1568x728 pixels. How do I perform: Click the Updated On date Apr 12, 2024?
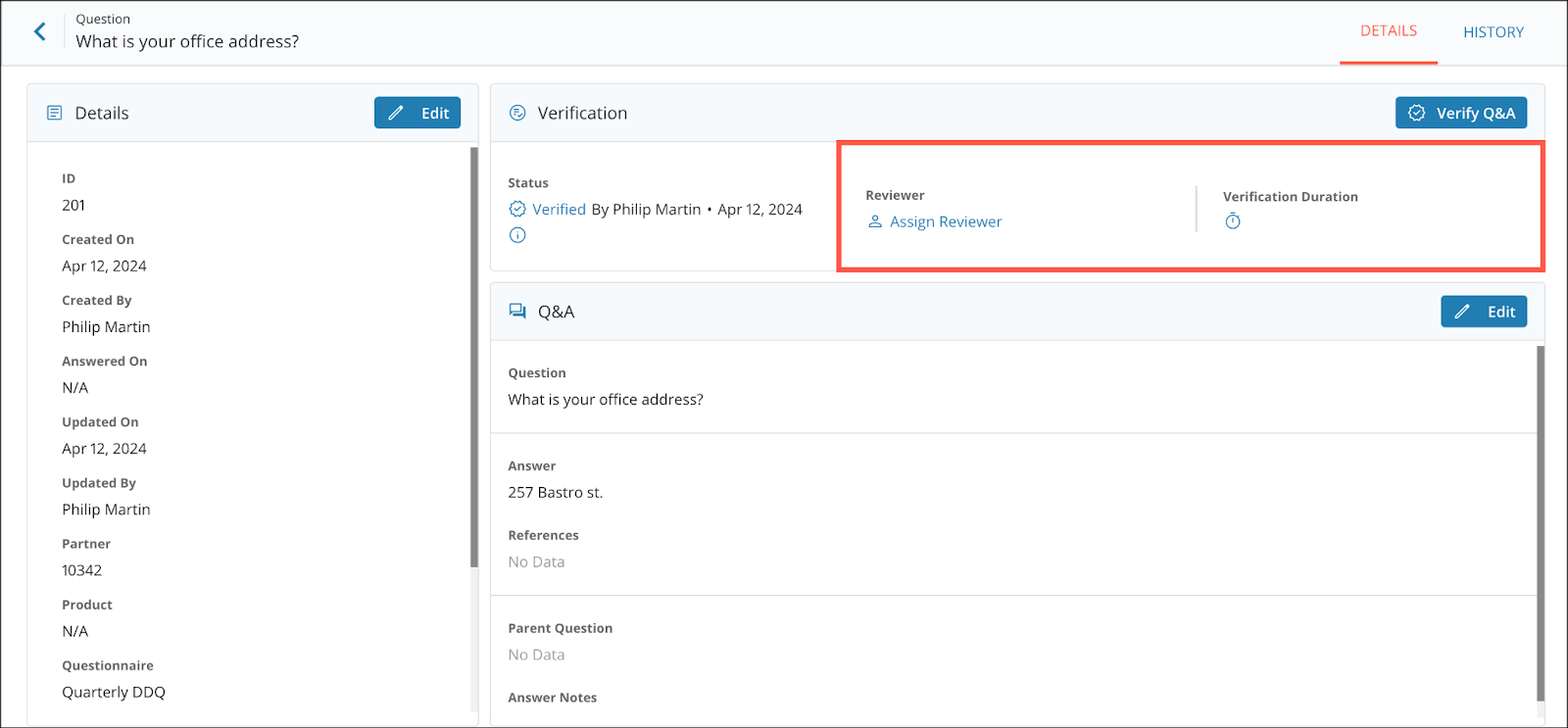pyautogui.click(x=104, y=449)
